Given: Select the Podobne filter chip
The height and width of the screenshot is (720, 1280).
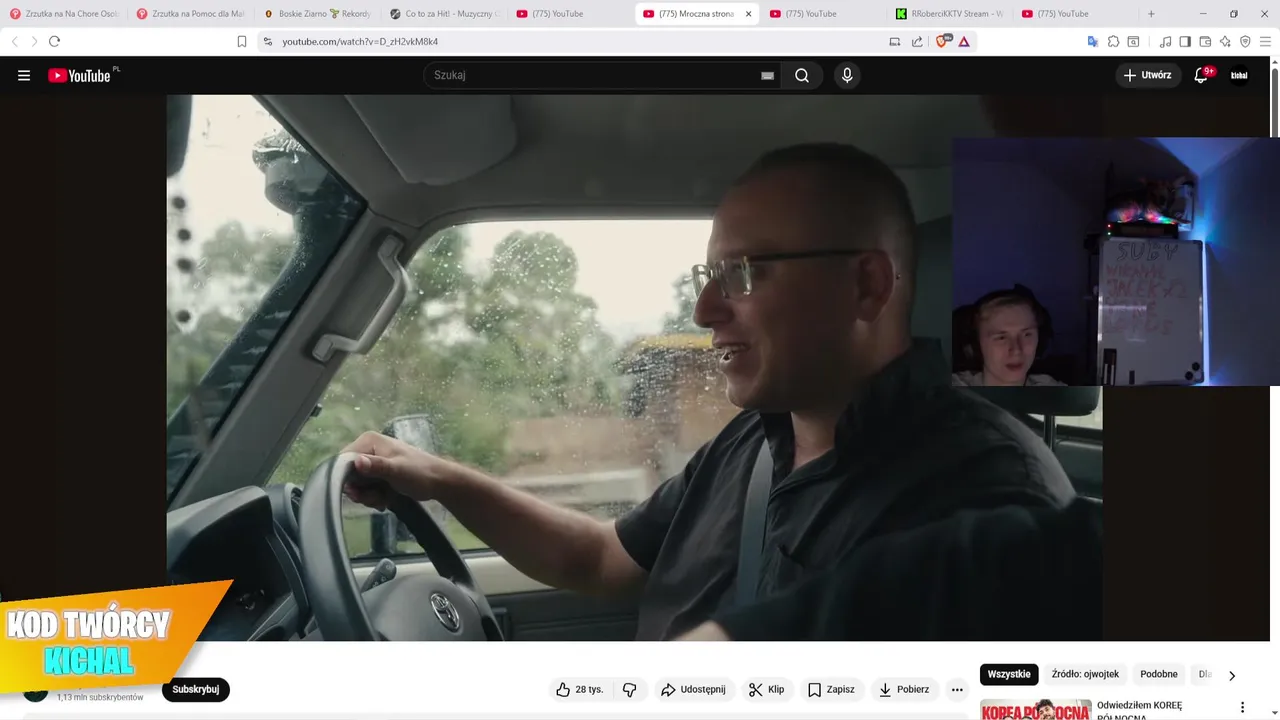Looking at the screenshot, I should point(1159,674).
